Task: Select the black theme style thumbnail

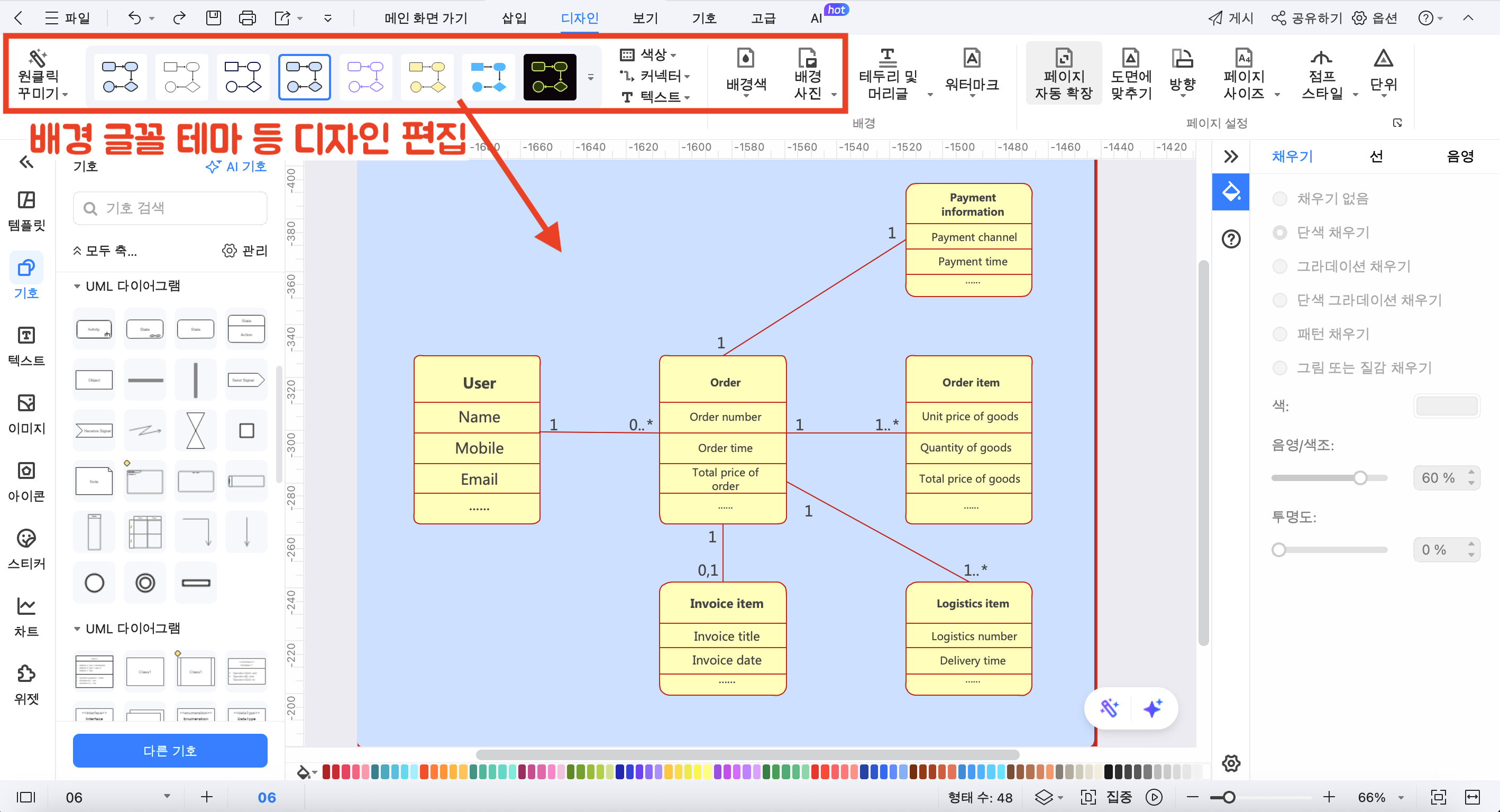Action: point(549,77)
